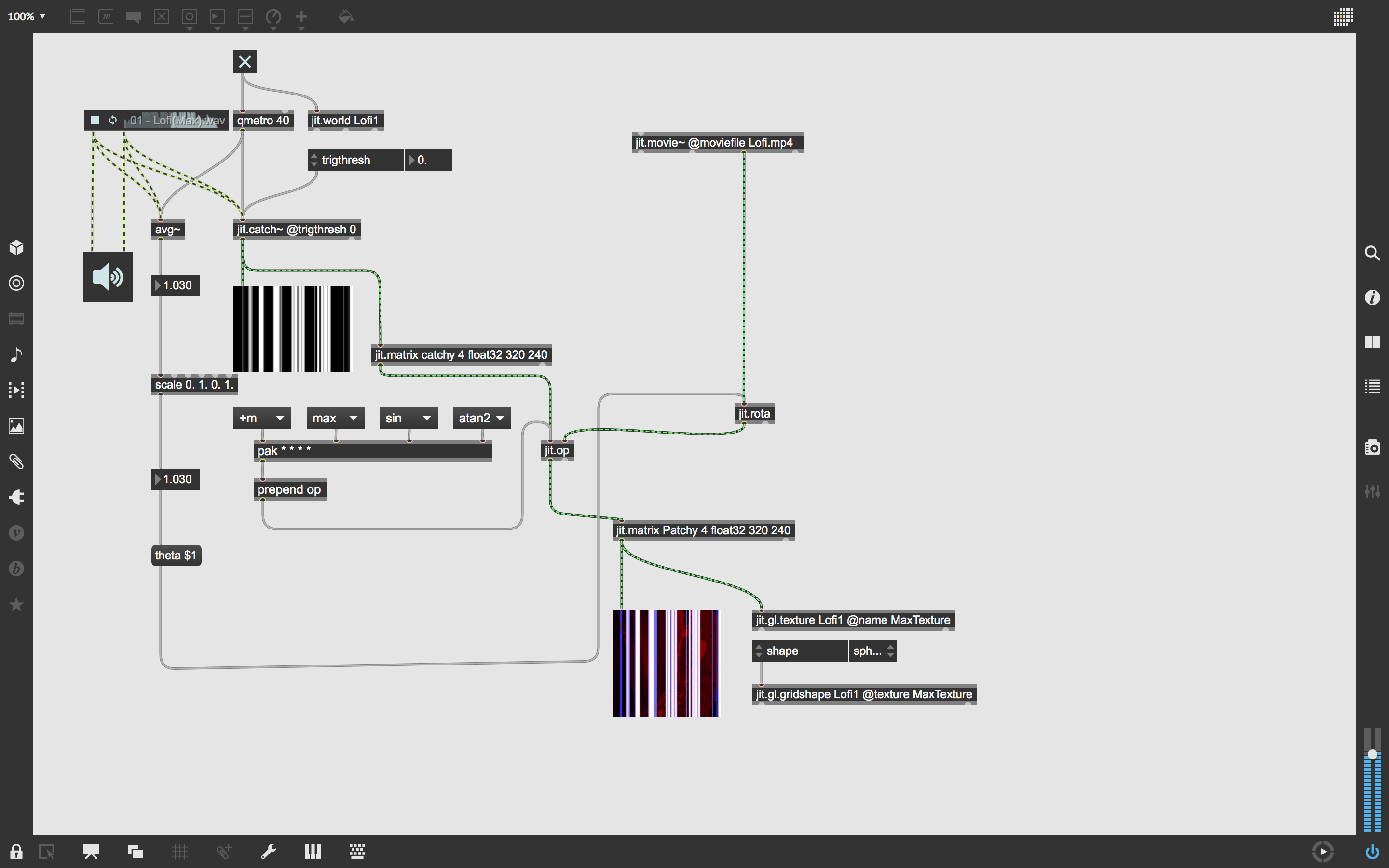Viewport: 1389px width, 868px height.
Task: Select the prepend op object
Action: click(290, 489)
